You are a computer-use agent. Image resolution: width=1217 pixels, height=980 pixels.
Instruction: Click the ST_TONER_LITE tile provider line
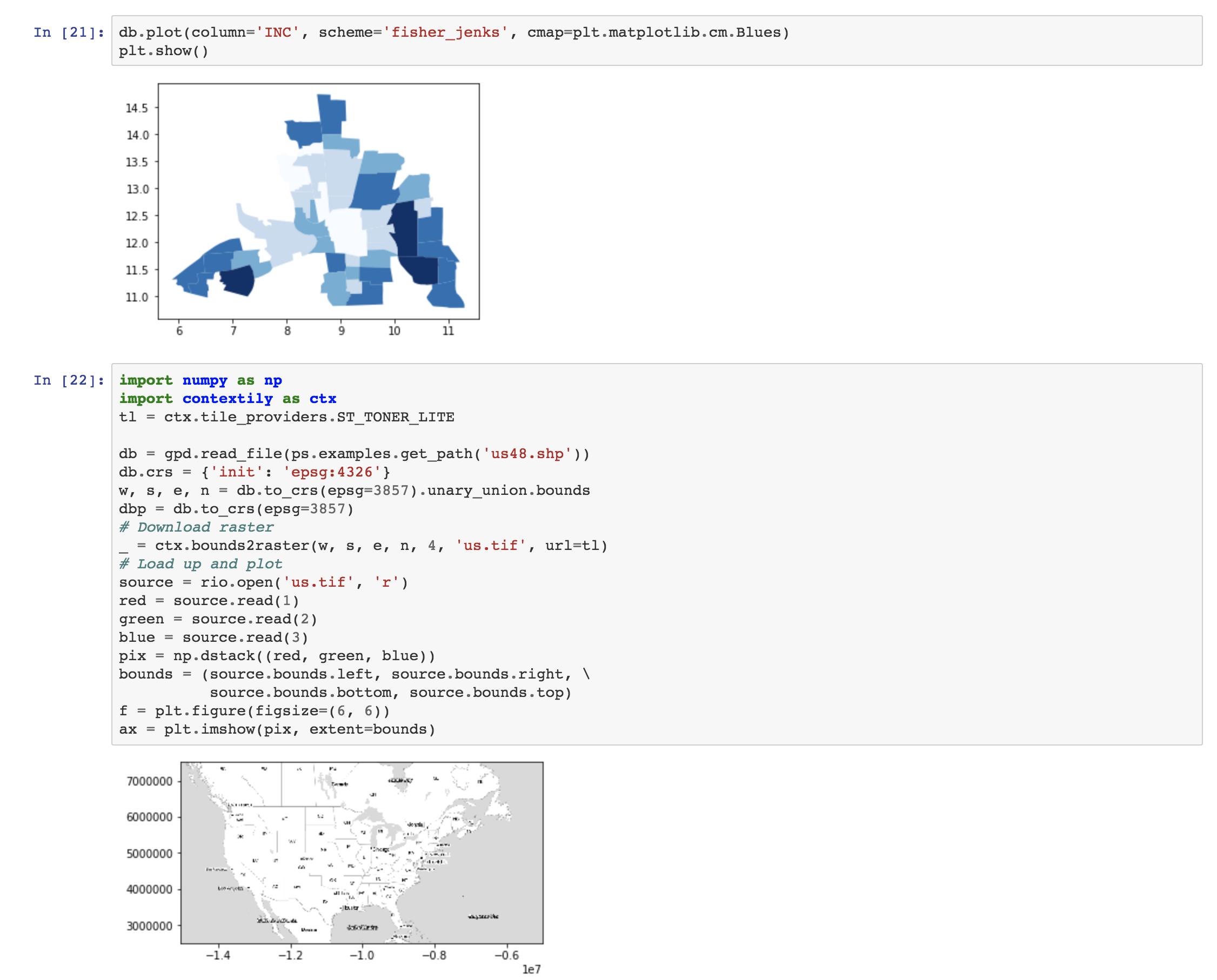286,417
